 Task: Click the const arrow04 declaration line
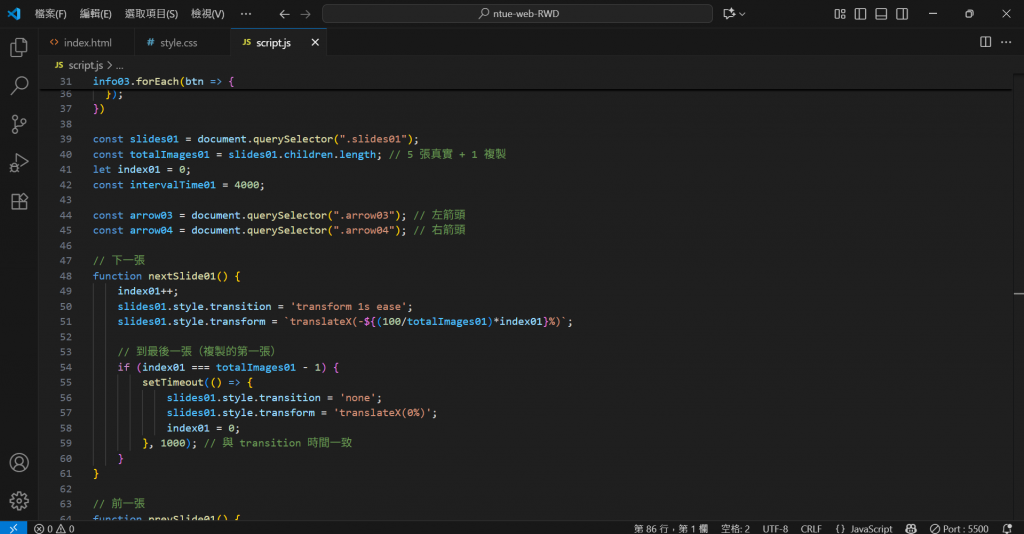coord(279,230)
